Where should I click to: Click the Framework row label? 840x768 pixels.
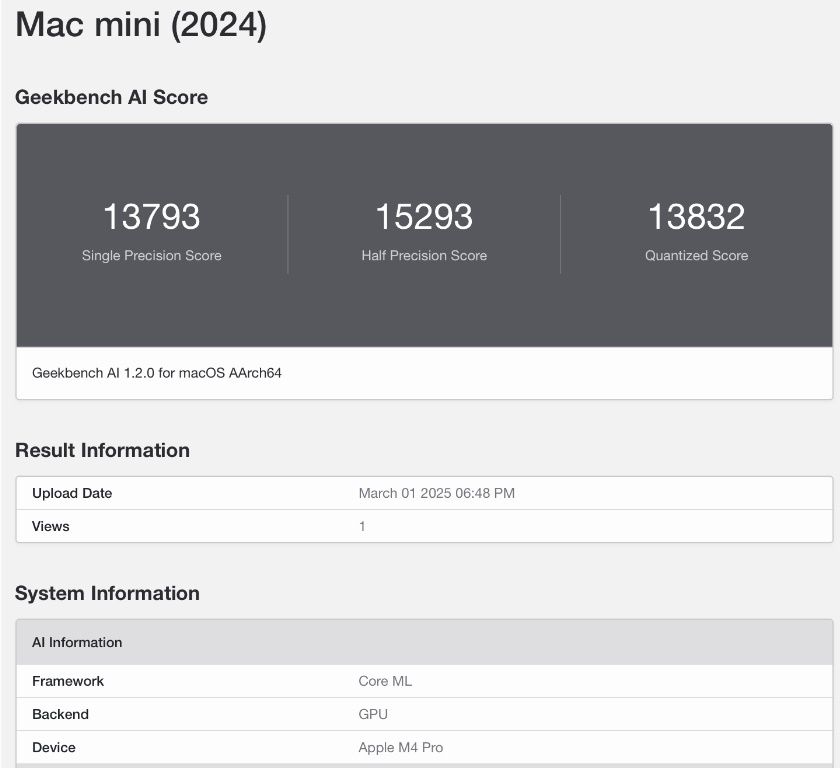(68, 681)
